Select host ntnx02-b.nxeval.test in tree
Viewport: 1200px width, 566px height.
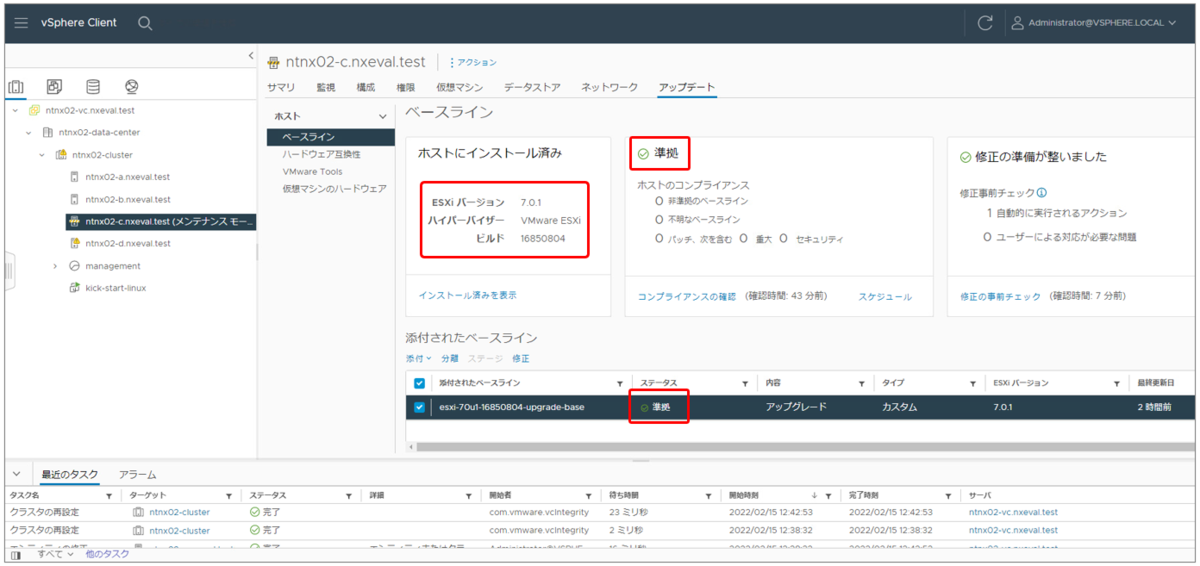[128, 199]
